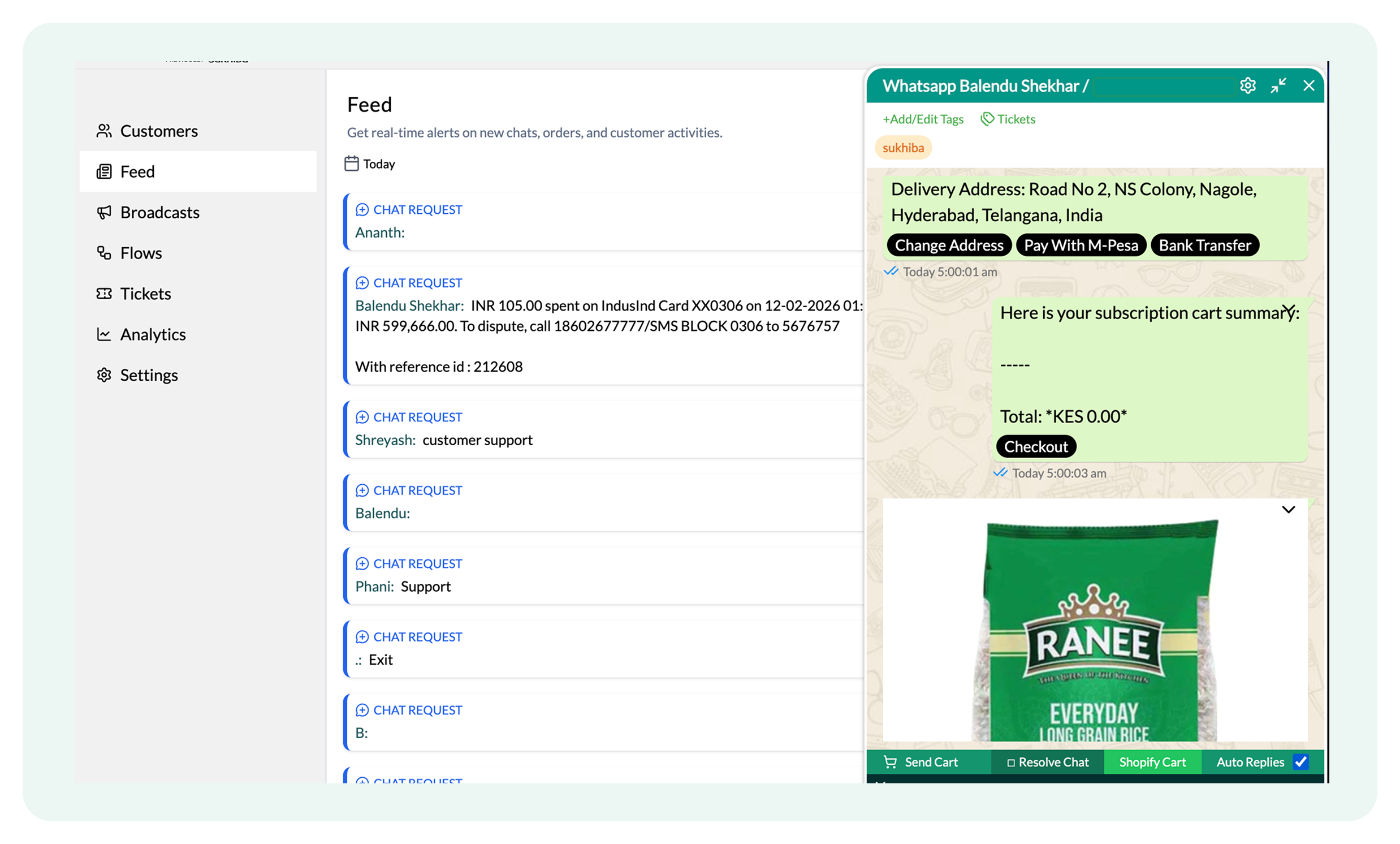
Task: Open Settings from the sidebar
Action: [x=148, y=375]
